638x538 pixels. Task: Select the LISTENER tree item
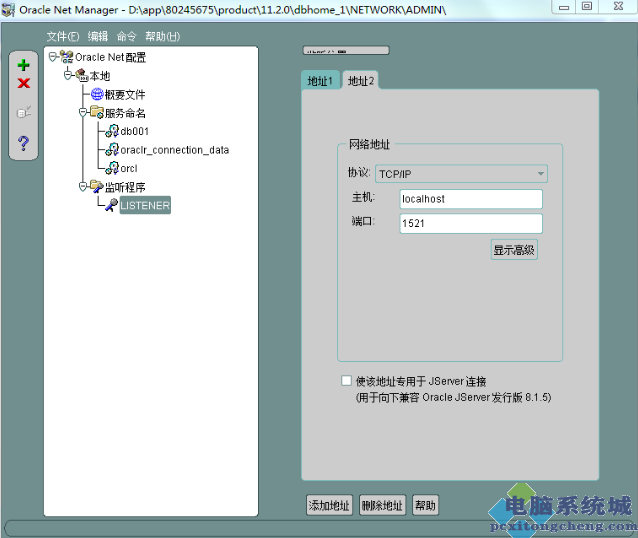click(145, 205)
